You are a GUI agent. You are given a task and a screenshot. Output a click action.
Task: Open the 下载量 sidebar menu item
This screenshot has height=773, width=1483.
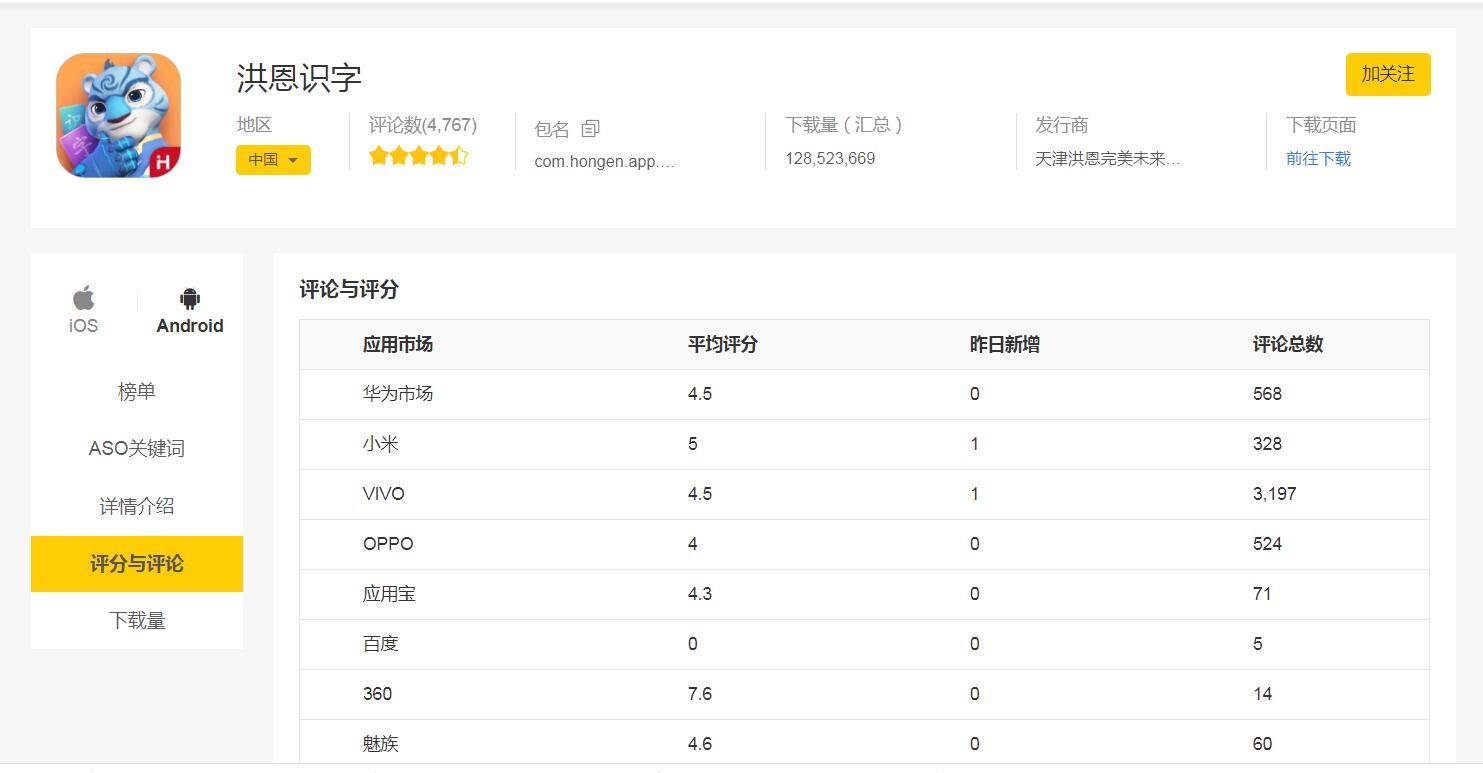tap(137, 621)
